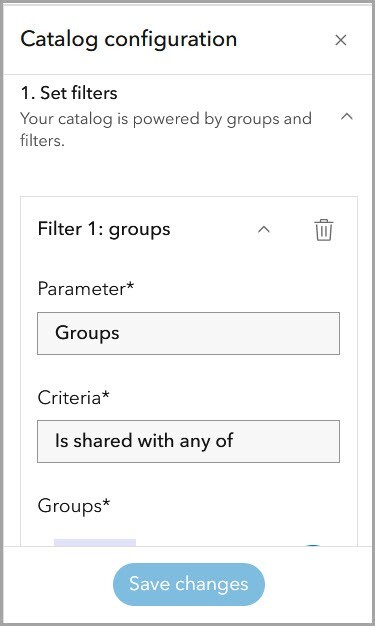
Task: Open the Criteria dropdown
Action: coord(188,441)
